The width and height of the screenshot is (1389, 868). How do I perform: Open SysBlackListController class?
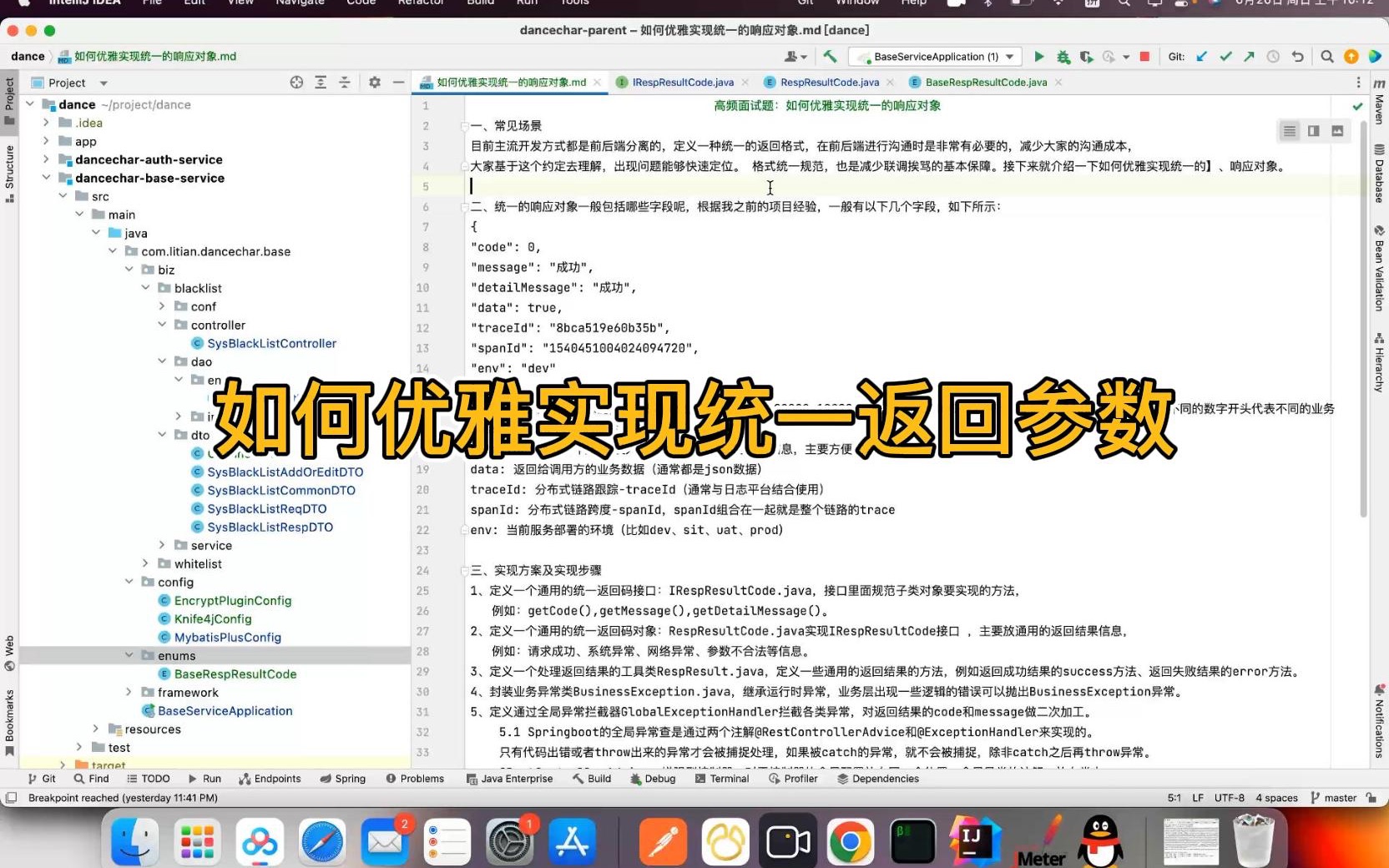272,343
